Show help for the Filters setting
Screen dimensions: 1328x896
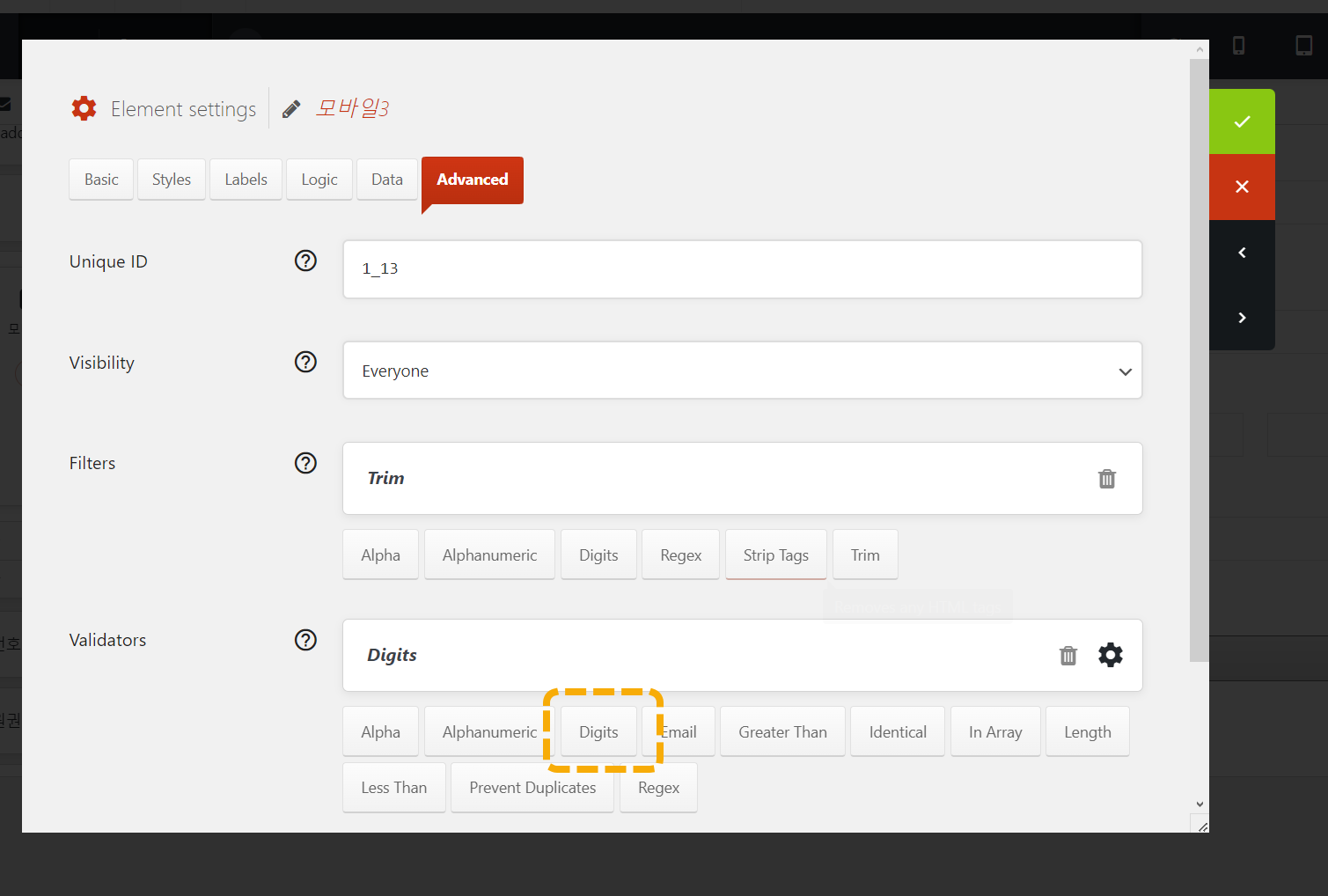pos(305,463)
